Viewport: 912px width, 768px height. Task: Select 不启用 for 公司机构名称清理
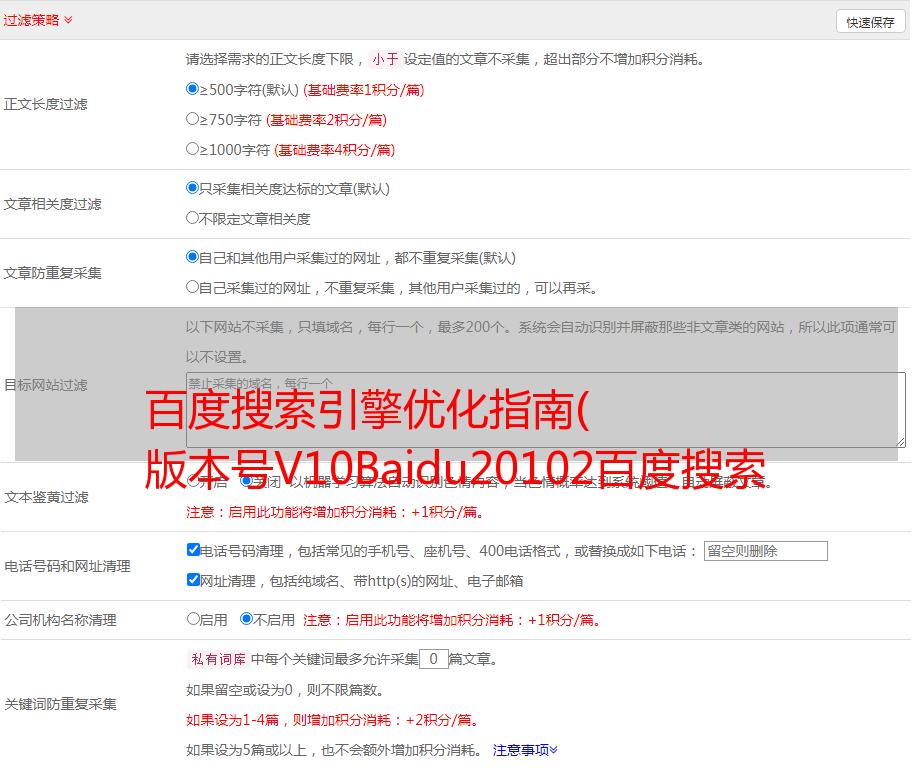point(247,619)
